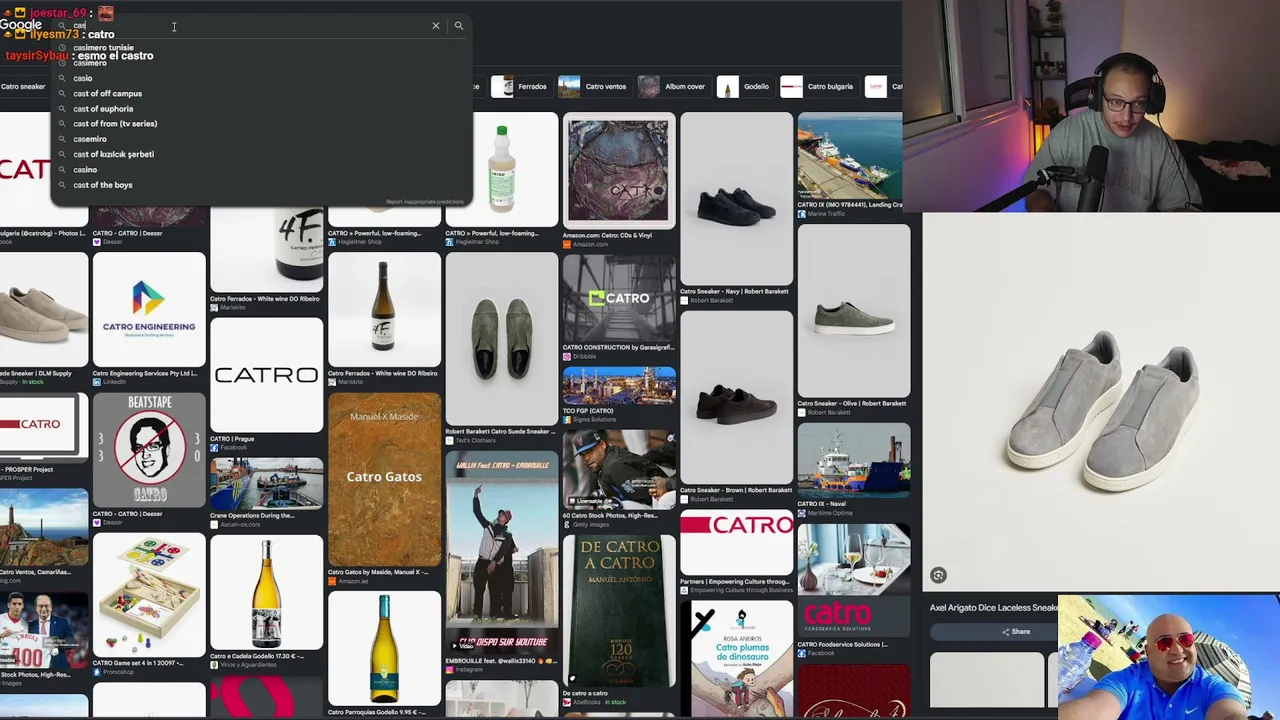Image resolution: width=1280 pixels, height=720 pixels.
Task: Open the 'CATRO | Prague' logo image
Action: tap(267, 375)
